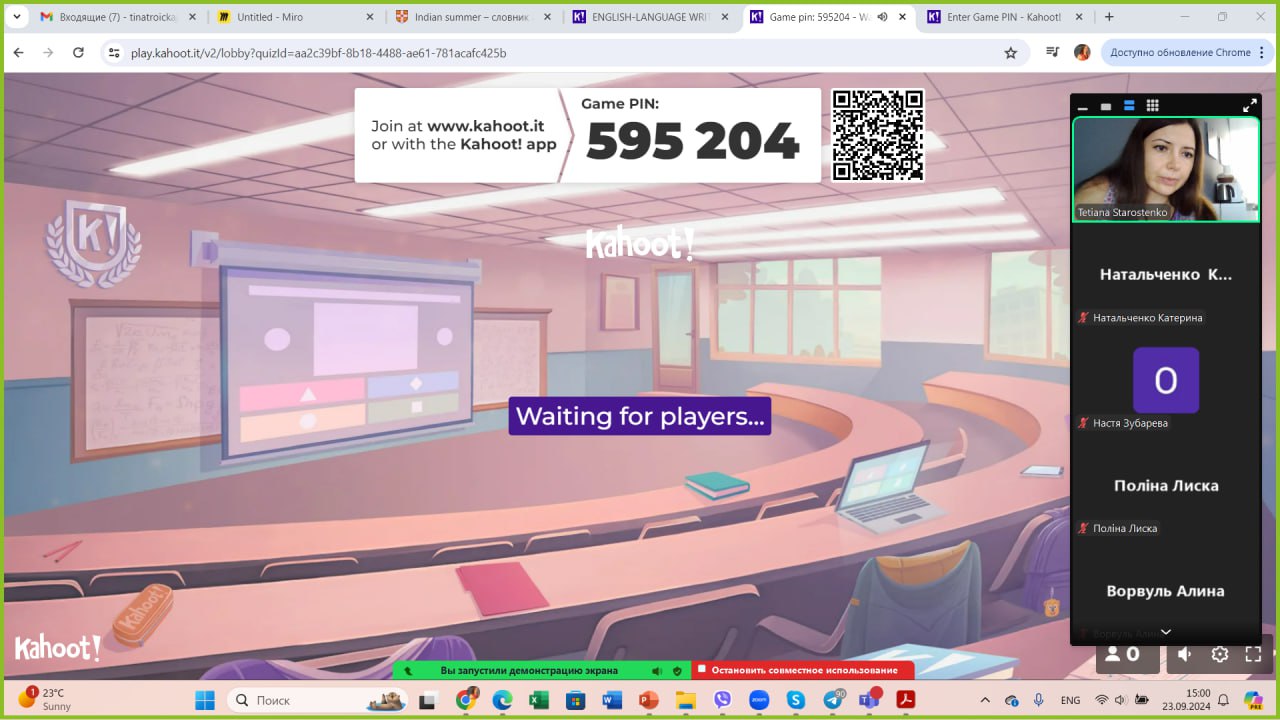Open Chrome media controls icon
Image resolution: width=1280 pixels, height=720 pixels.
pyautogui.click(x=1052, y=52)
